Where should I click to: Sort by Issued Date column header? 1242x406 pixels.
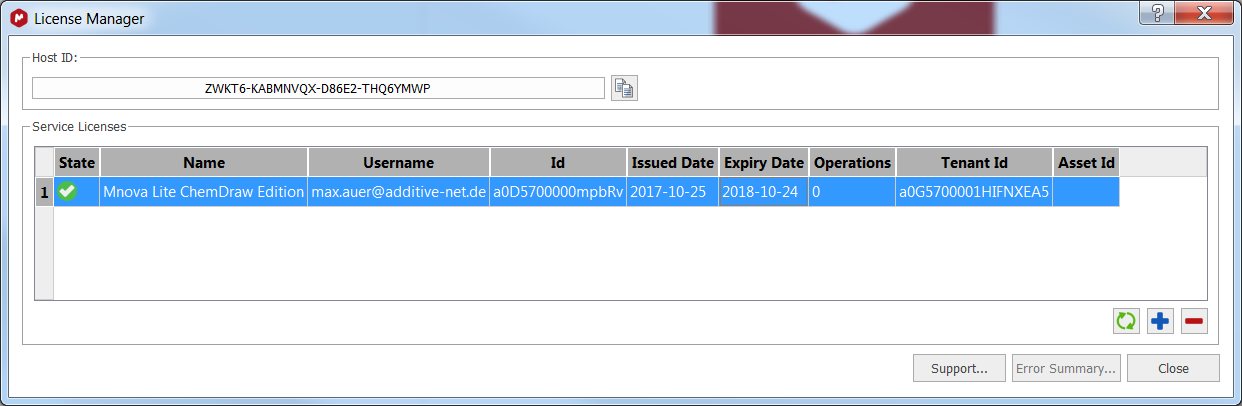(673, 162)
